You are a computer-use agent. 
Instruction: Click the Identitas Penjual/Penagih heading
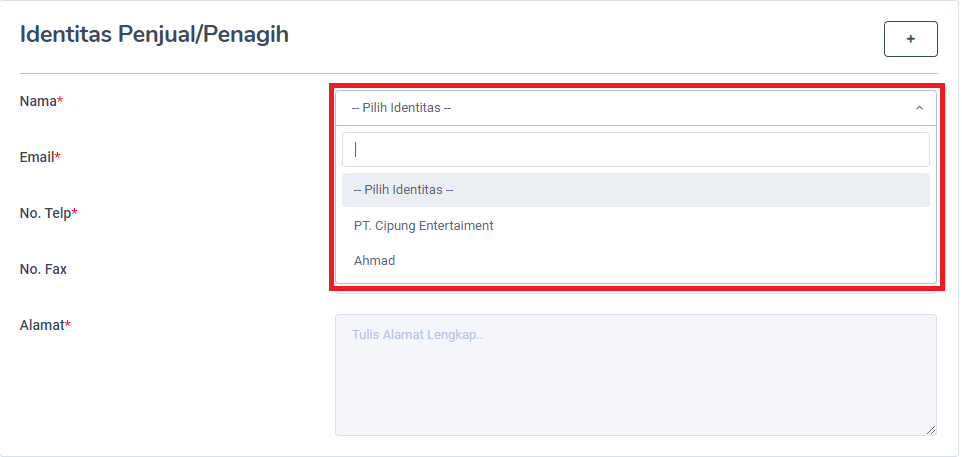point(154,35)
